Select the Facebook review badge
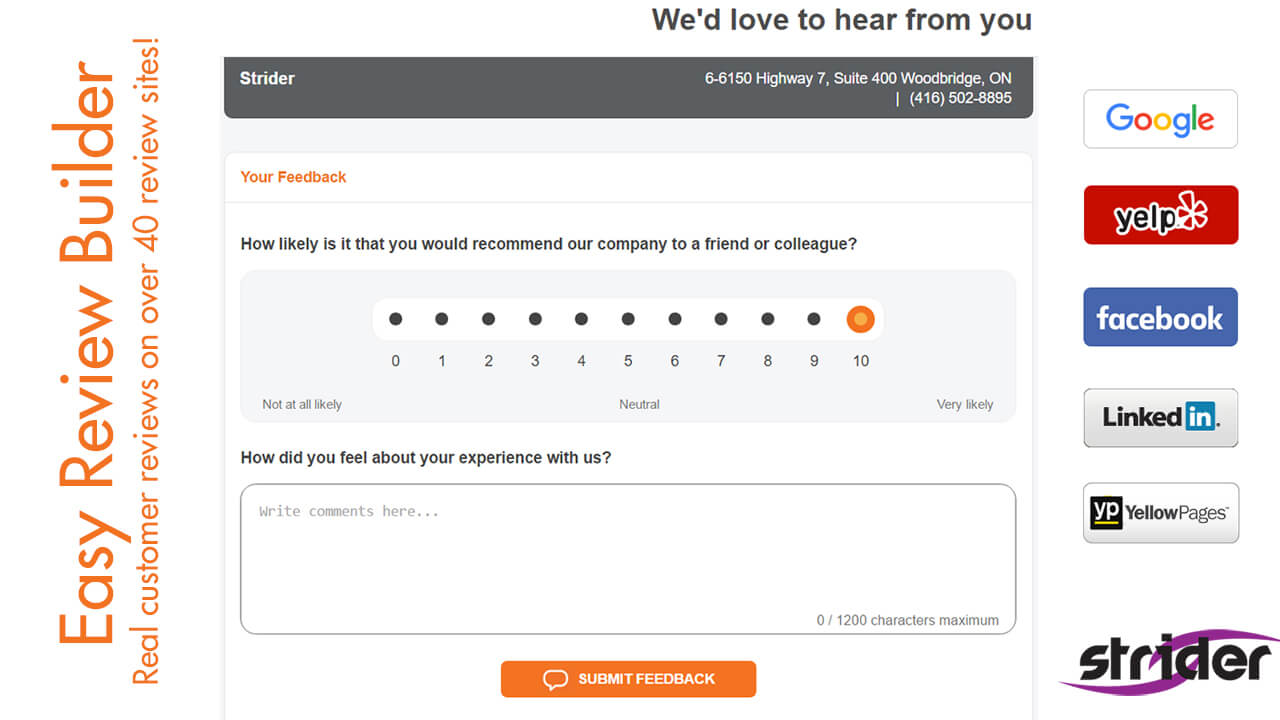The image size is (1280, 720). point(1160,317)
